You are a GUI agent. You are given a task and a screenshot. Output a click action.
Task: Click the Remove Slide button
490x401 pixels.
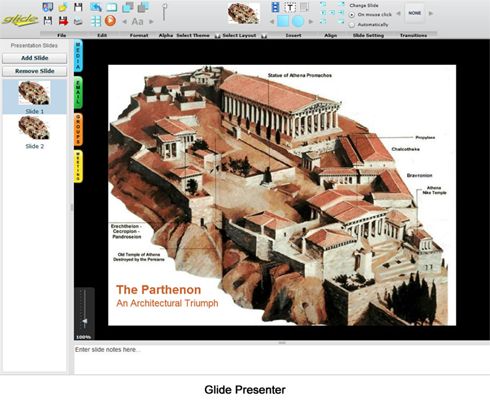(x=34, y=71)
